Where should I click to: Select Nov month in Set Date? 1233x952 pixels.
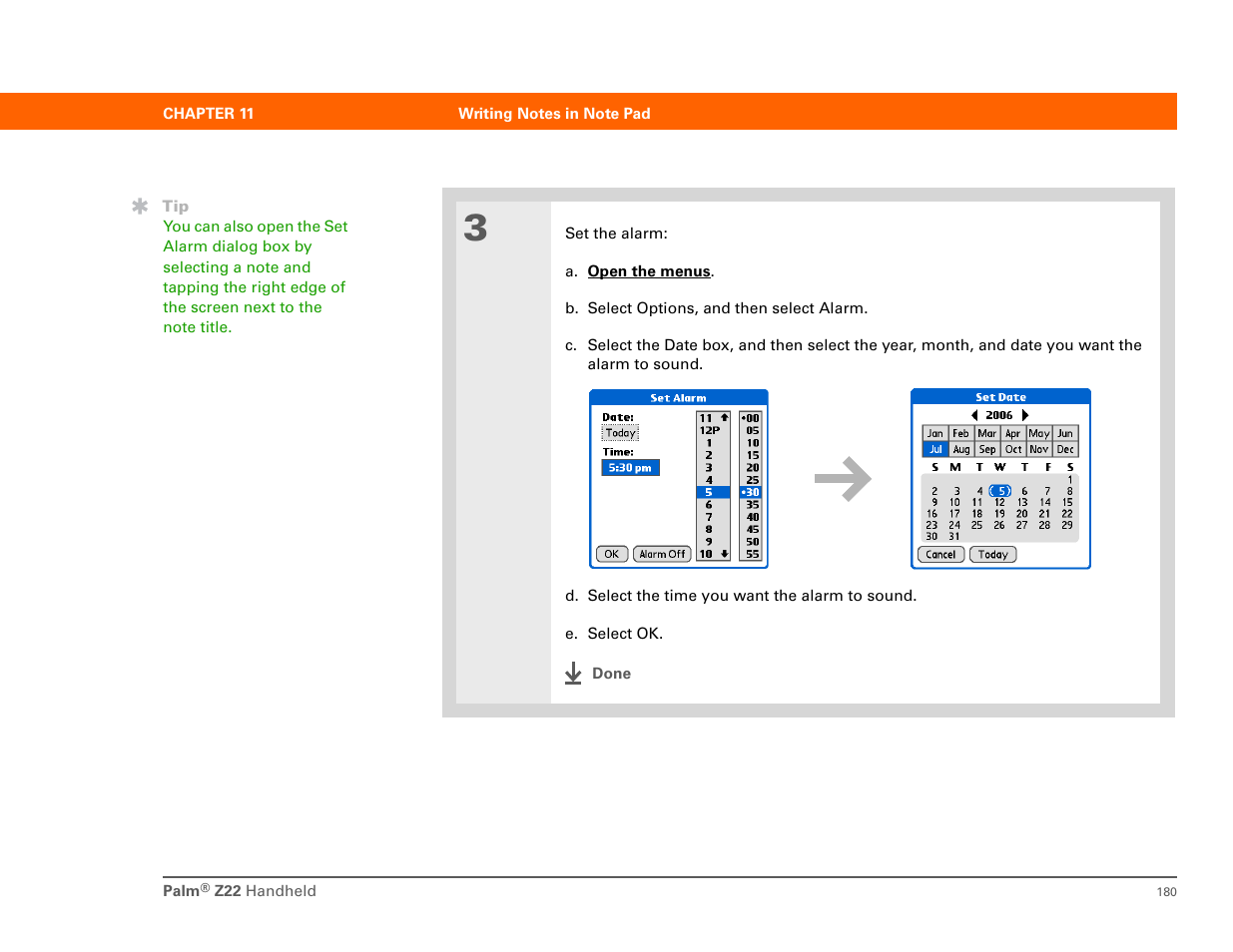[x=1039, y=449]
